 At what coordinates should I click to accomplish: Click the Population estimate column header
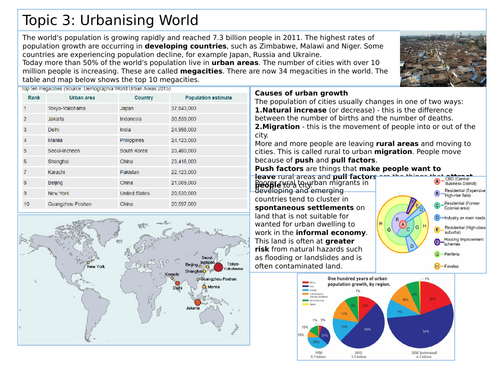click(x=209, y=98)
